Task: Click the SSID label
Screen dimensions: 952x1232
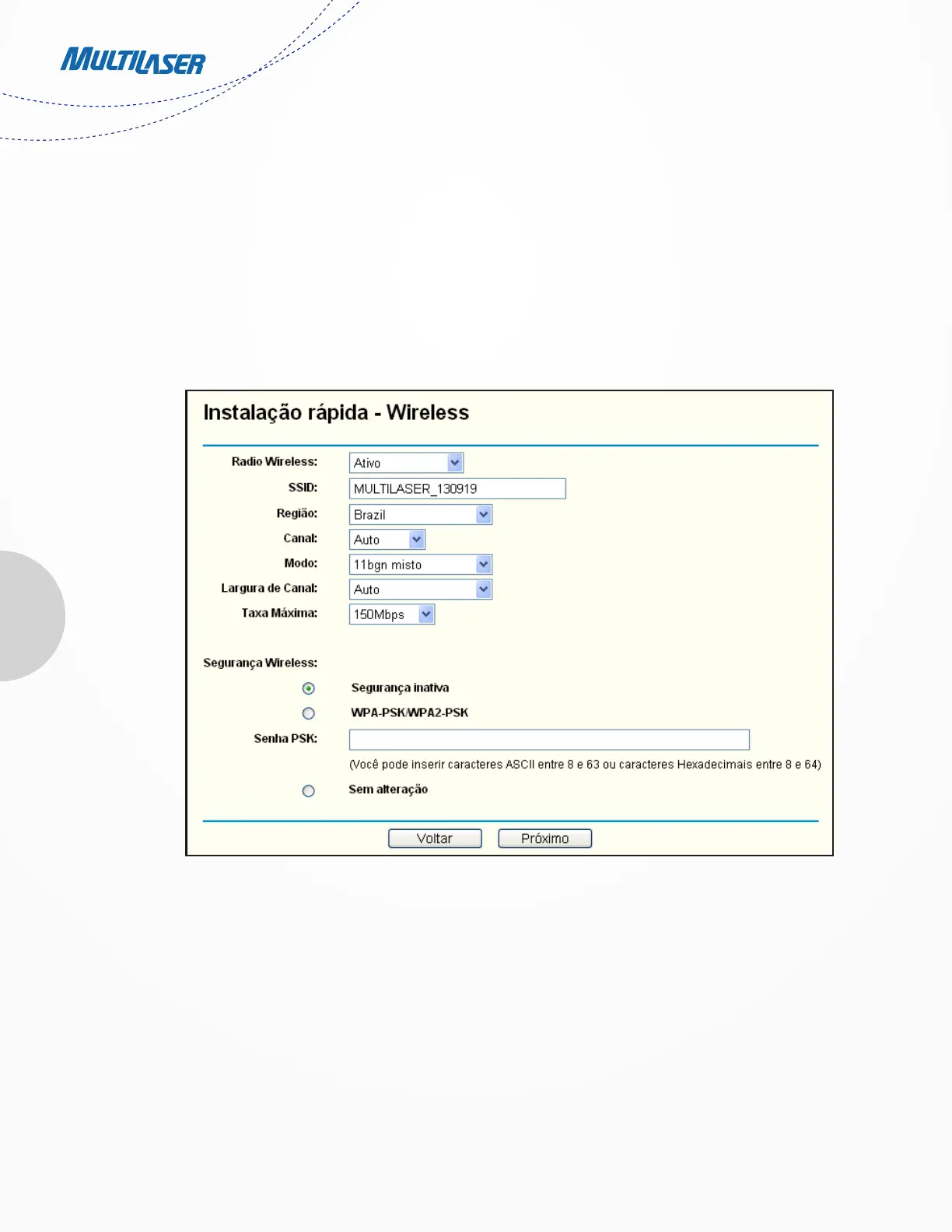Action: tap(303, 488)
